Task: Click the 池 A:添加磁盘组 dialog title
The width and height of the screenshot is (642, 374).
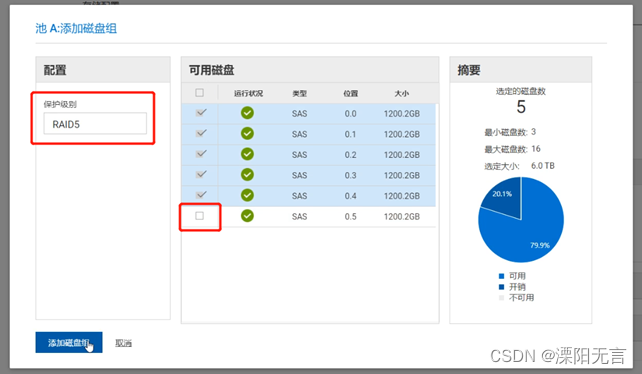Action: coord(76,28)
